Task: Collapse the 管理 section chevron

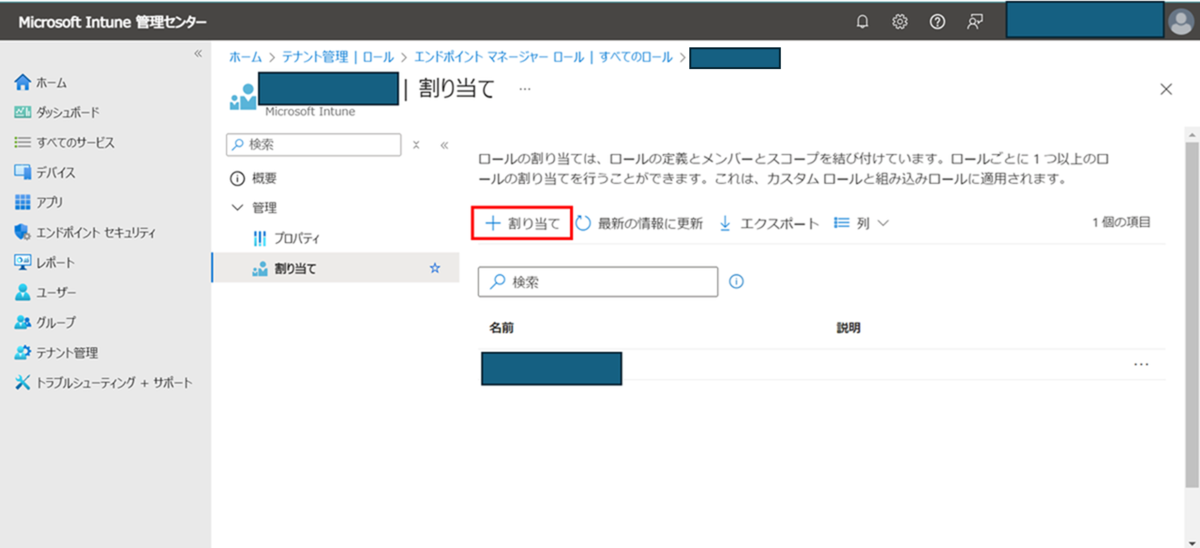Action: pos(237,208)
